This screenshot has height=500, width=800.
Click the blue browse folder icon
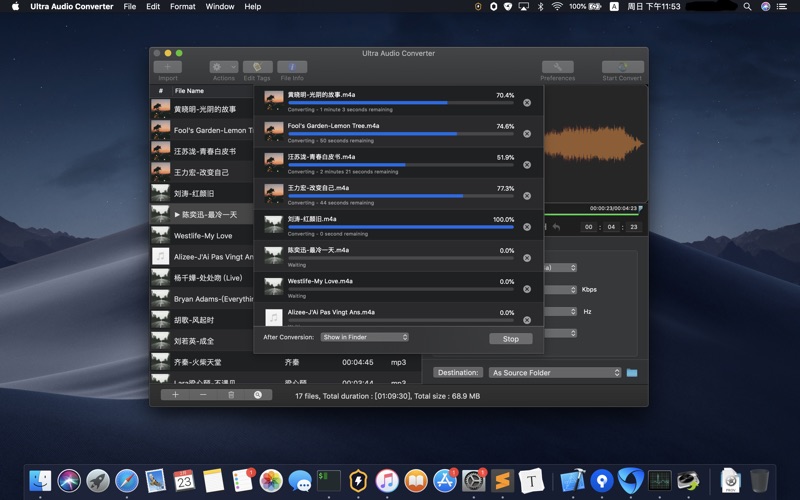pyautogui.click(x=632, y=372)
